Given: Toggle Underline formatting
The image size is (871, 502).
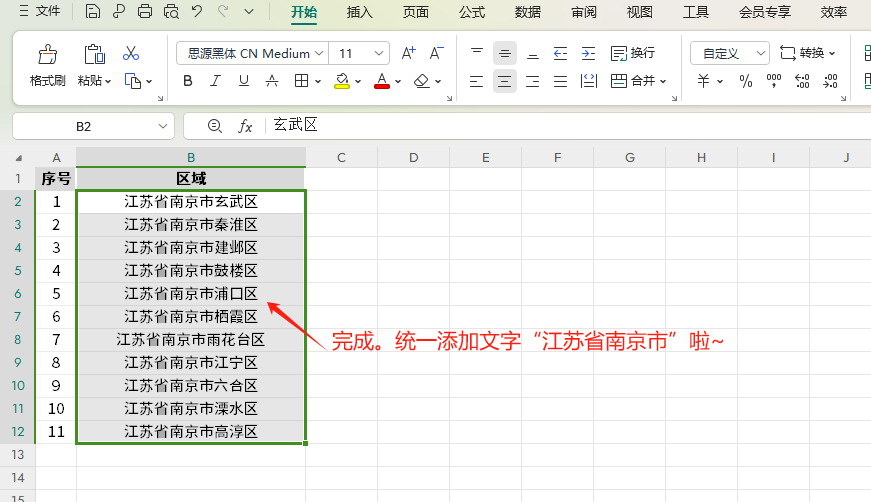Looking at the screenshot, I should coord(243,81).
